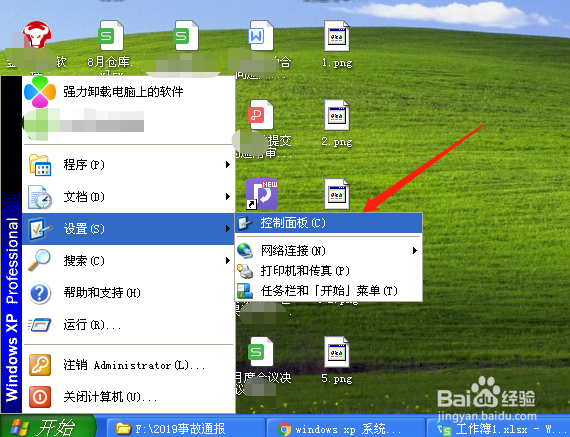Open the 8月仓库 xlsx file icon

(x=111, y=35)
